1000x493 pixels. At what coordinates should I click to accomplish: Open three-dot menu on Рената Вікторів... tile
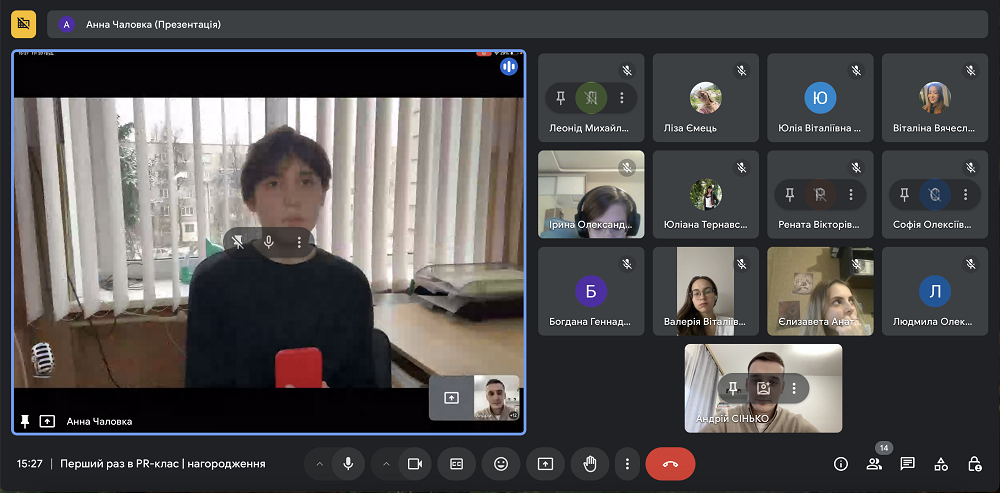pos(851,194)
